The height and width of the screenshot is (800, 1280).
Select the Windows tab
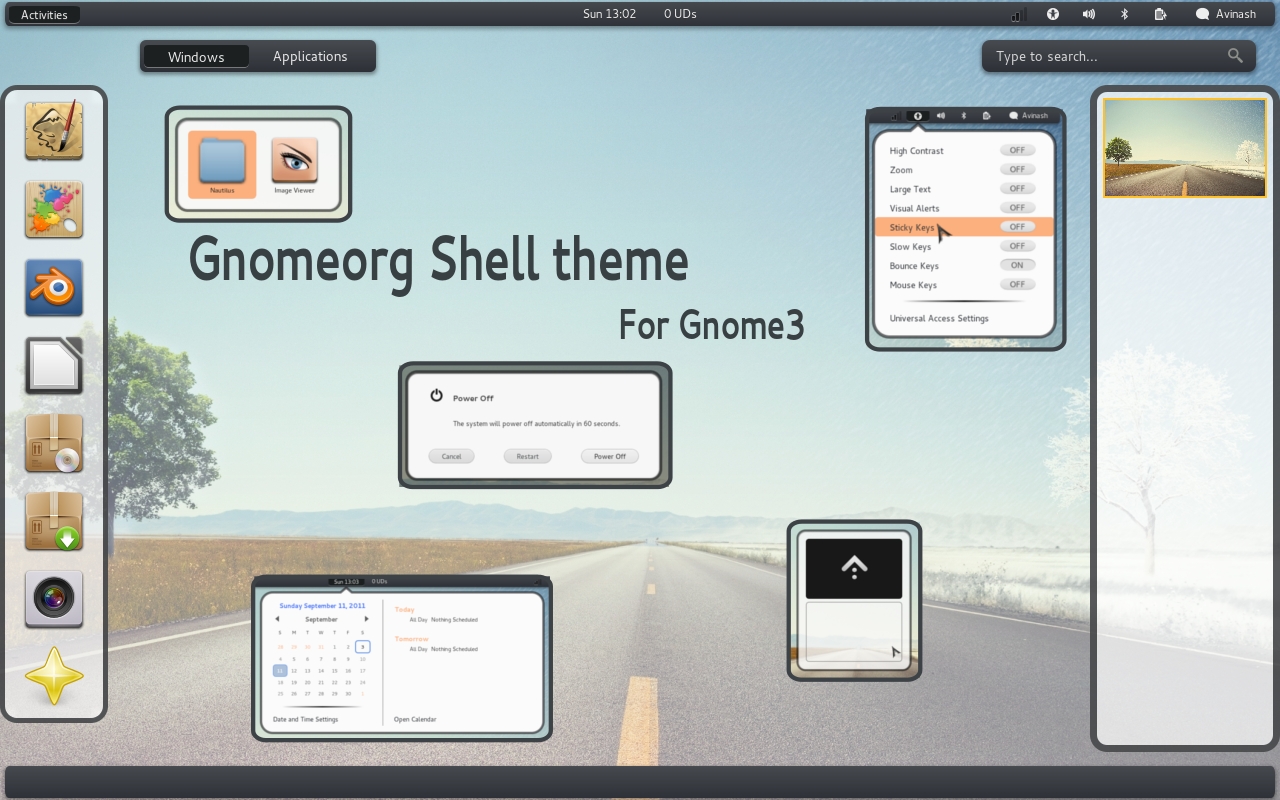click(x=196, y=56)
